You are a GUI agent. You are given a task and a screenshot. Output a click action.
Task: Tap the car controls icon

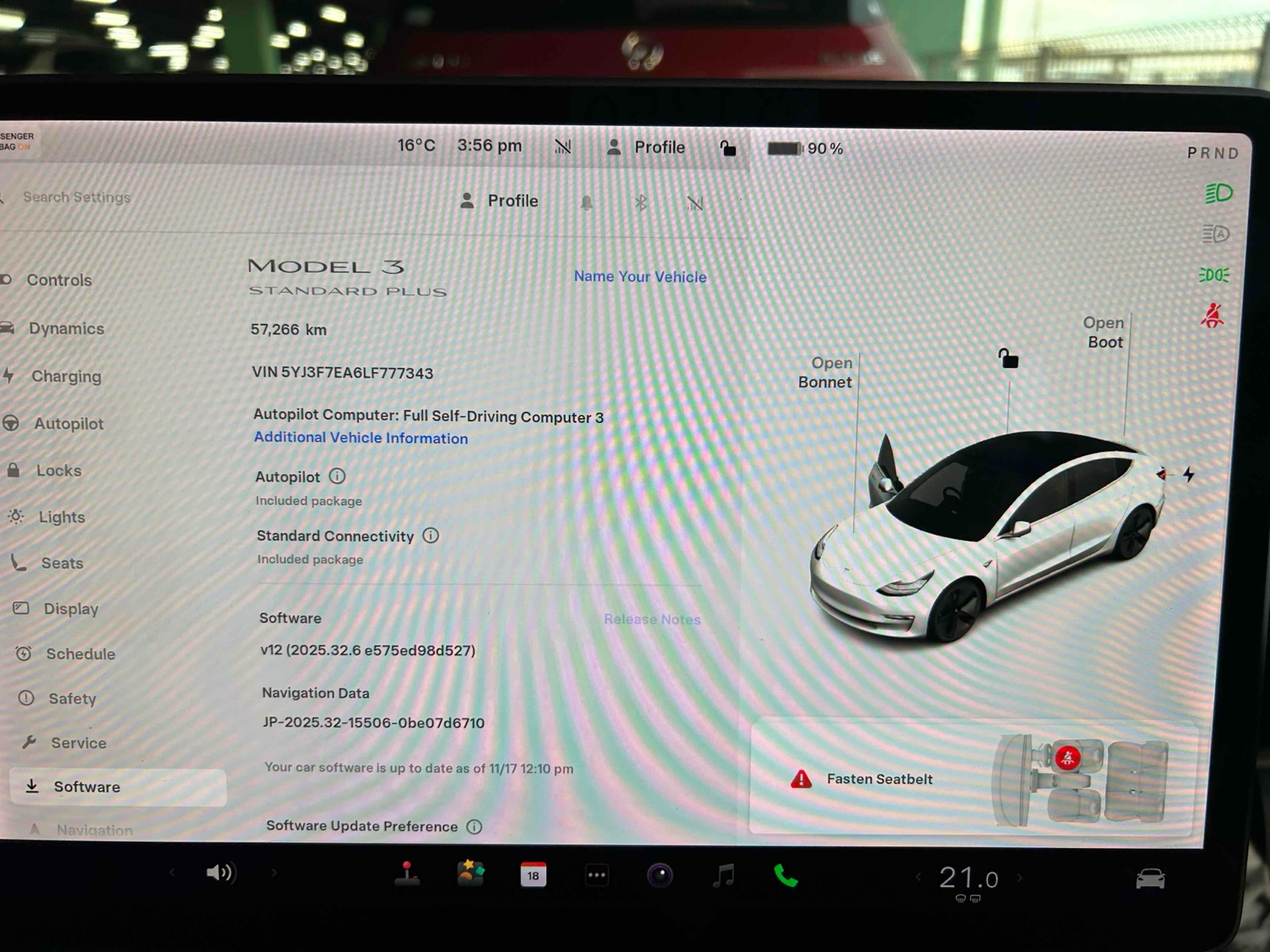coord(1150,879)
